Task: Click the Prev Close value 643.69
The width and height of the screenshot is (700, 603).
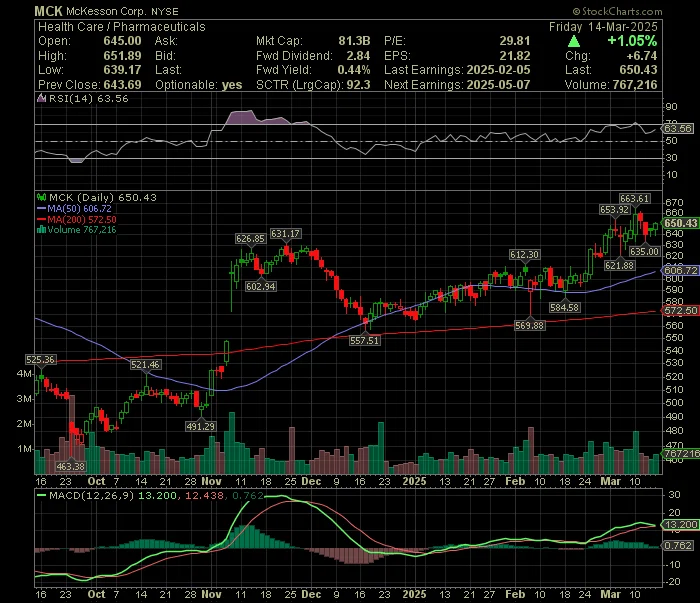Action: coord(122,85)
